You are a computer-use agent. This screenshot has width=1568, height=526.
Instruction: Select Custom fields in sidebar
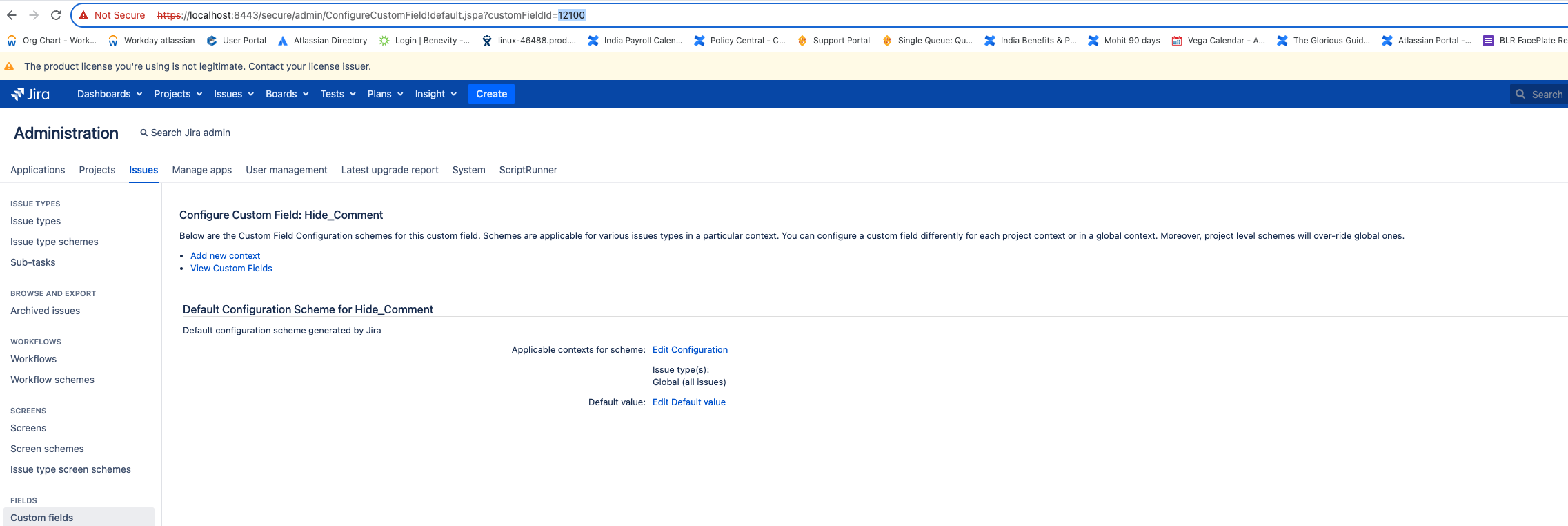coord(79,518)
